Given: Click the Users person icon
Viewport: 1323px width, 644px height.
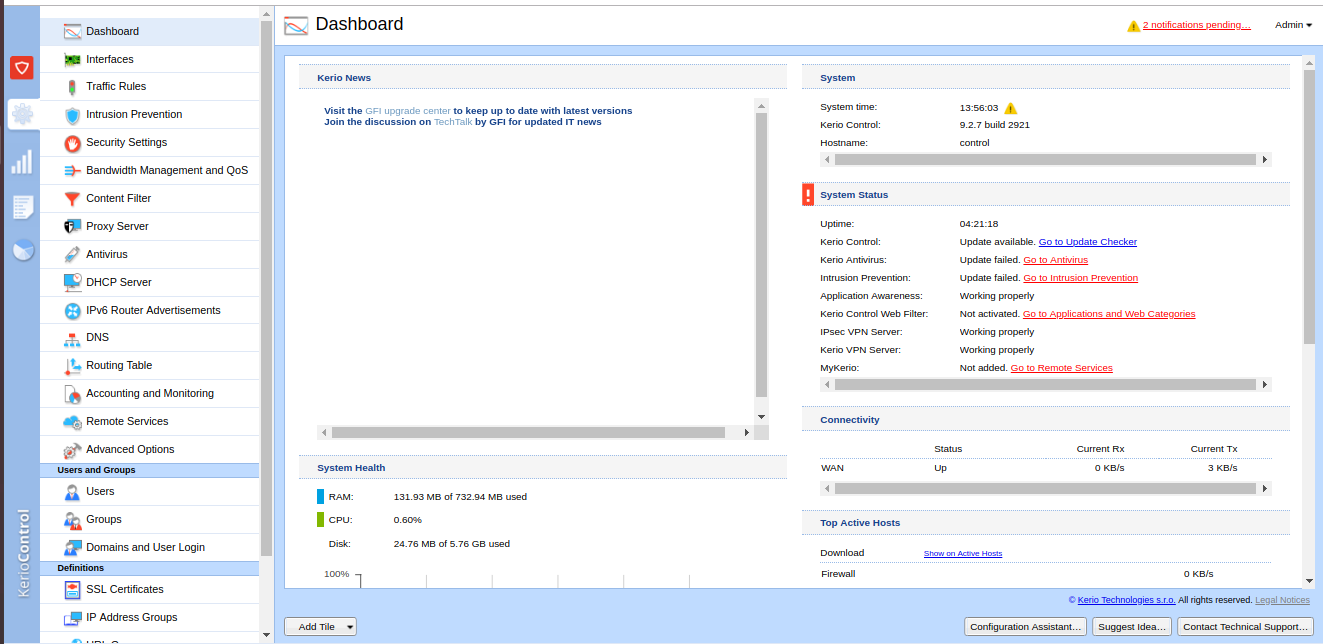Looking at the screenshot, I should 71,492.
